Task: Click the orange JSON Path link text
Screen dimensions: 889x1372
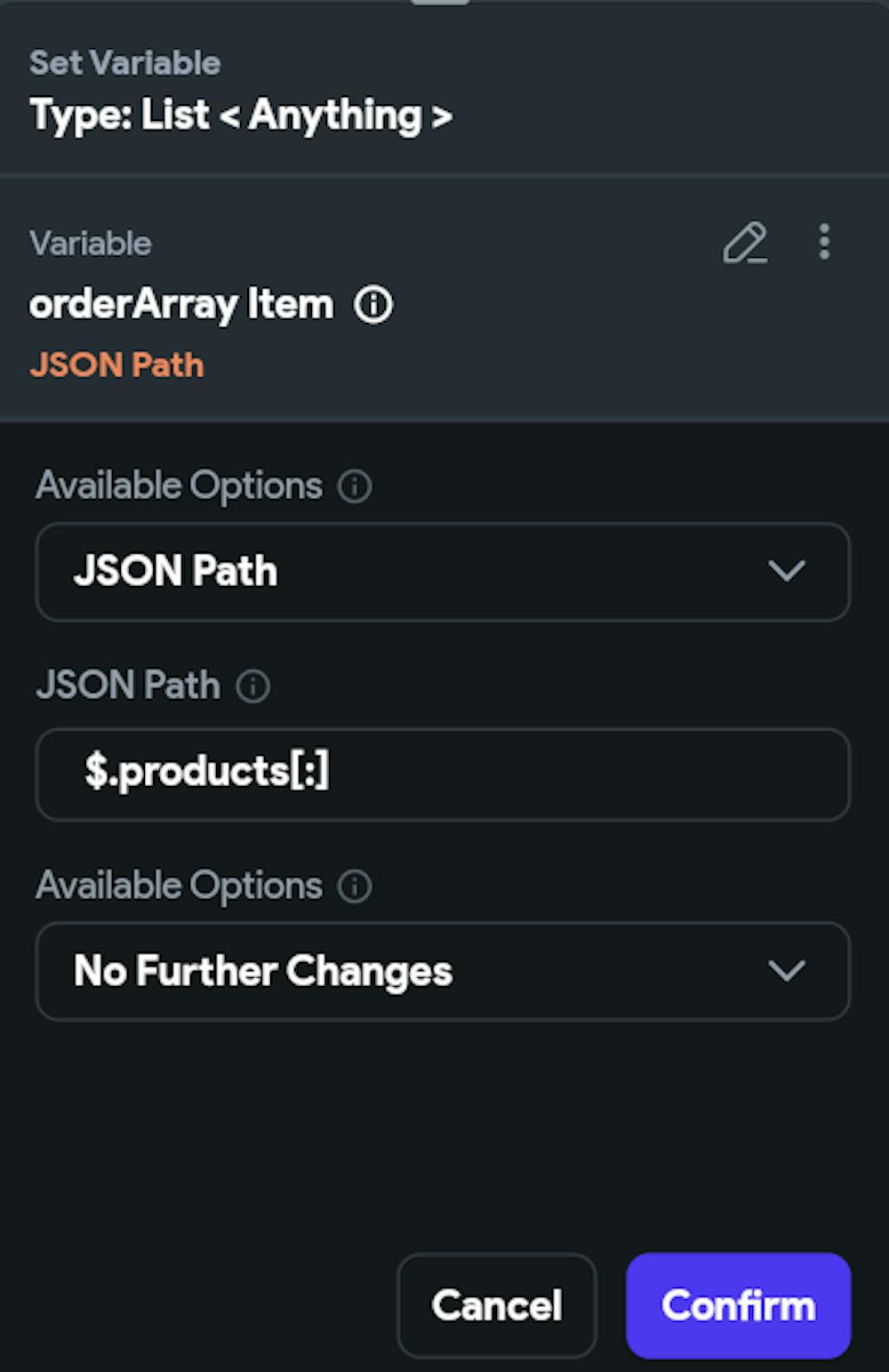Action: [x=116, y=365]
